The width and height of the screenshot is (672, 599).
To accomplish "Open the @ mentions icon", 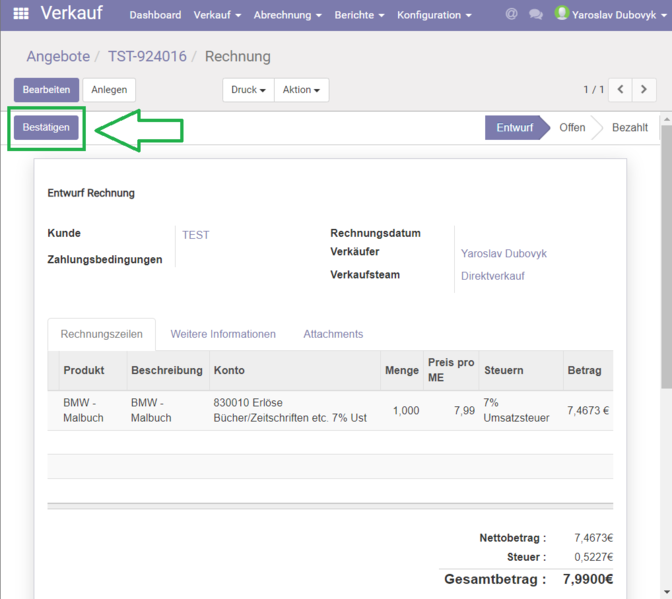I will [511, 14].
